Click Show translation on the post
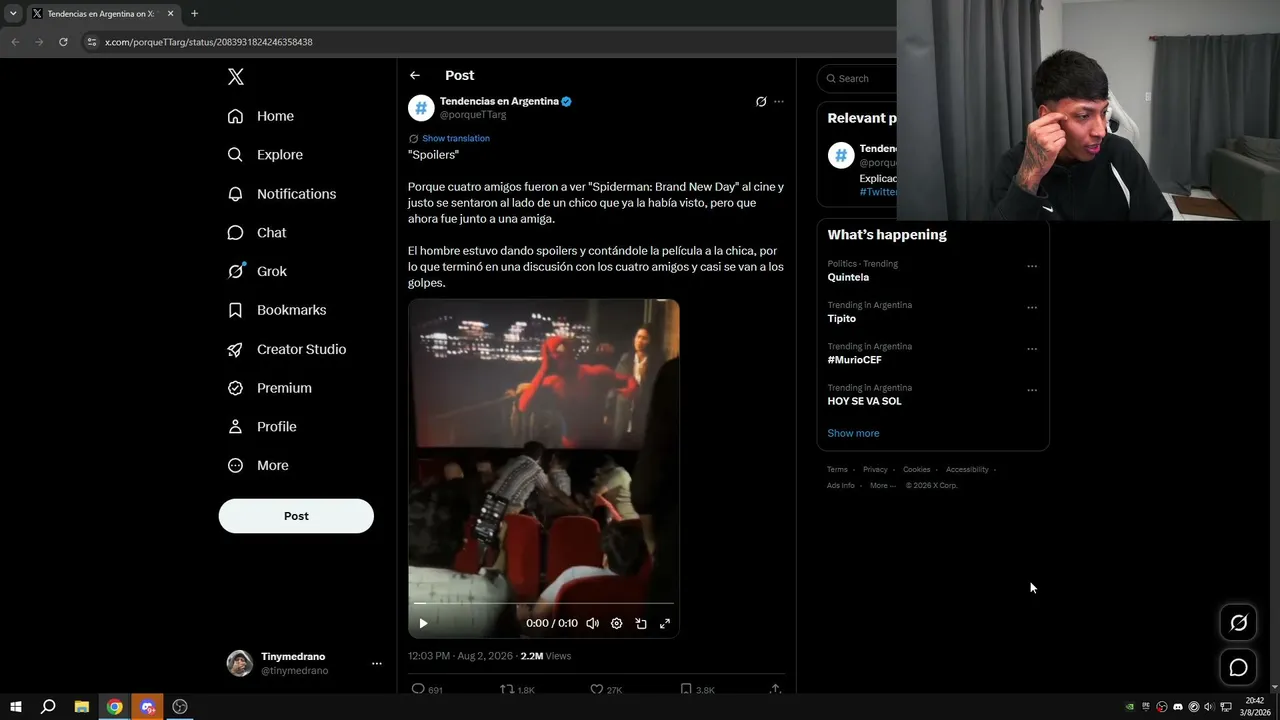Screen dimensions: 1280x720 pos(455,138)
